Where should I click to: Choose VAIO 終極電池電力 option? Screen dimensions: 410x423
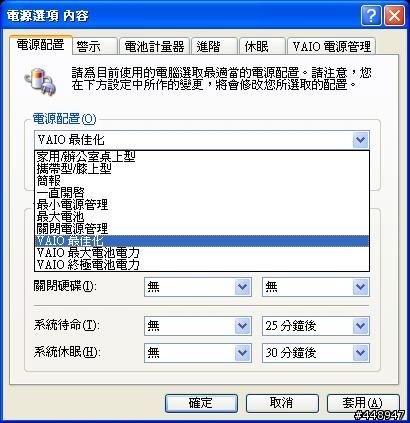(202, 265)
